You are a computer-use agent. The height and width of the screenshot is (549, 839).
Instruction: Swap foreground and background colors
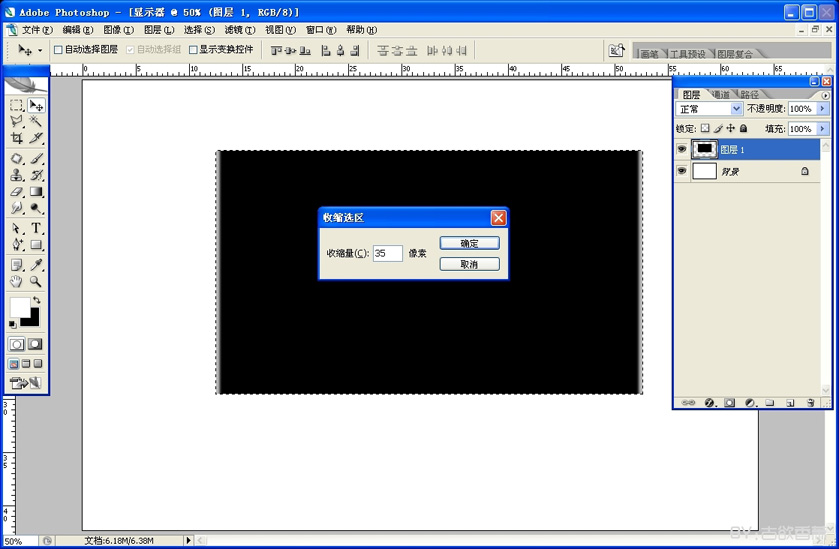[x=36, y=300]
